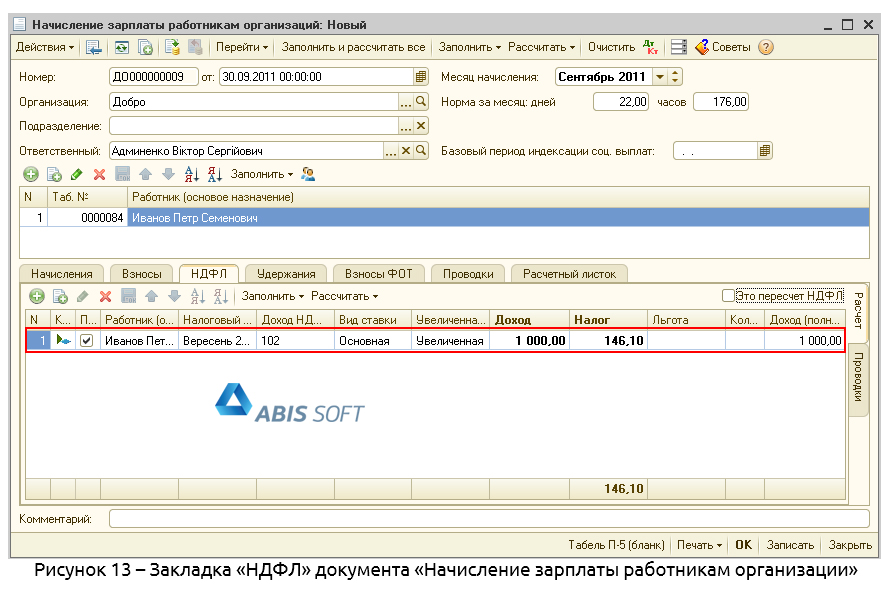This screenshot has height=596, width=884.
Task: Untick the checkbox in the Иванов НДФЛ row
Action: pyautogui.click(x=86, y=341)
